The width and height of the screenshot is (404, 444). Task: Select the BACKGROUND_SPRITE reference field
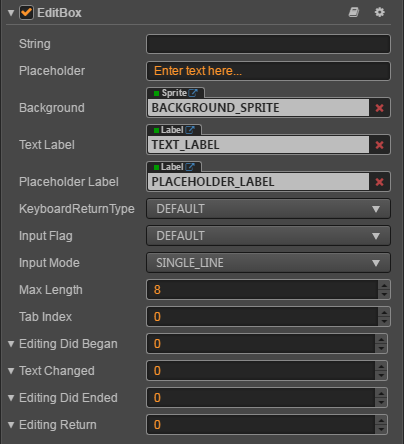pyautogui.click(x=258, y=108)
